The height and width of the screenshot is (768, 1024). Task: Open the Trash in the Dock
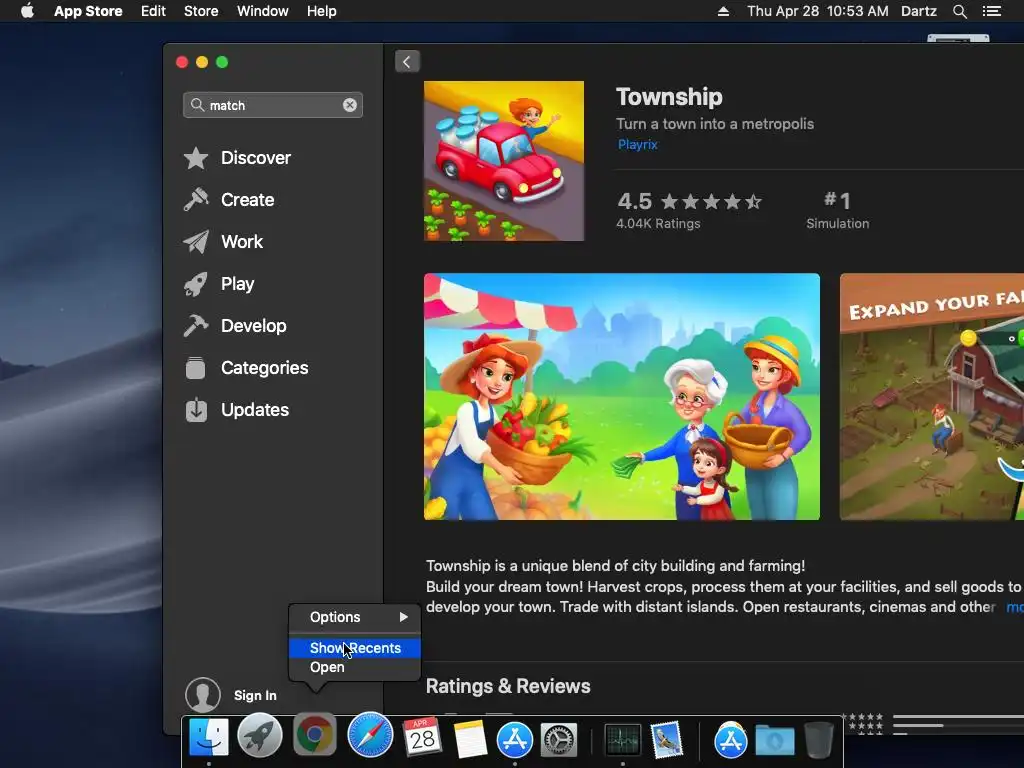click(818, 739)
